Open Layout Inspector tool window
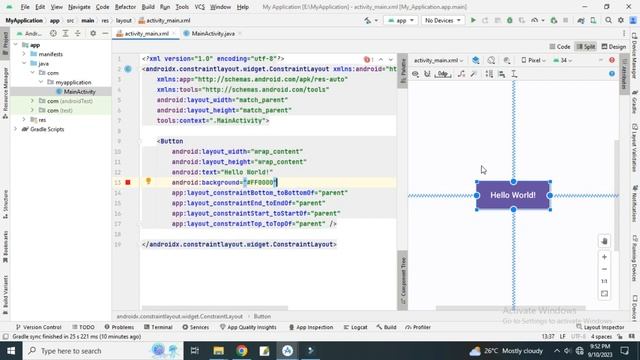Viewport: 640px width, 360px height. click(600, 327)
